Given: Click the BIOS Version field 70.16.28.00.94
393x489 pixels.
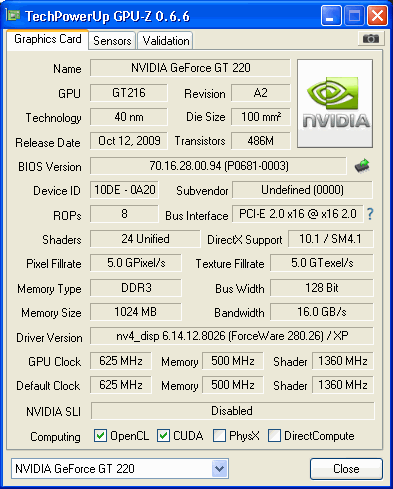Looking at the screenshot, I should coord(219,166).
